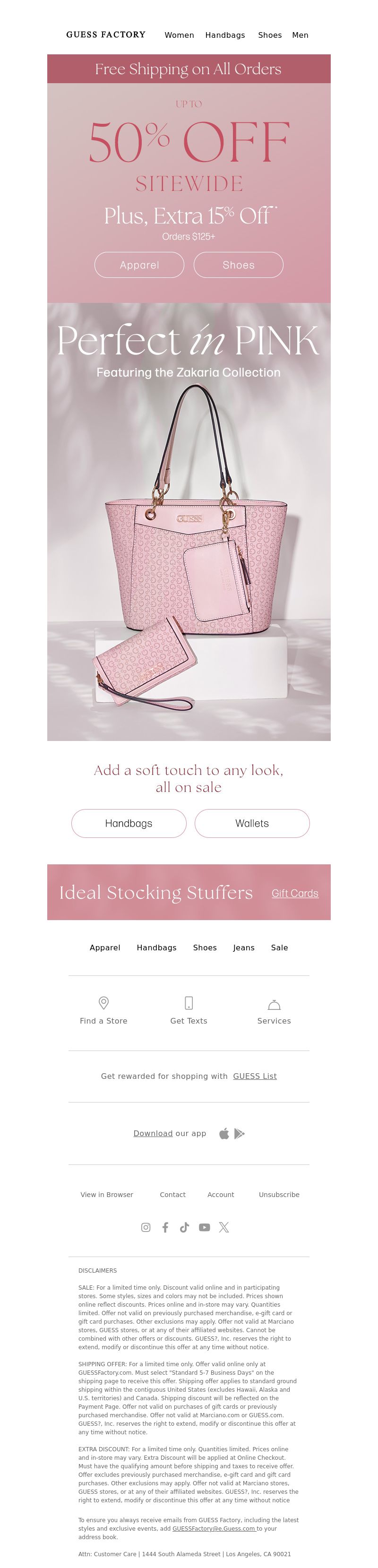The image size is (378, 1568).
Task: Open the Instagram social icon
Action: pyautogui.click(x=146, y=1227)
